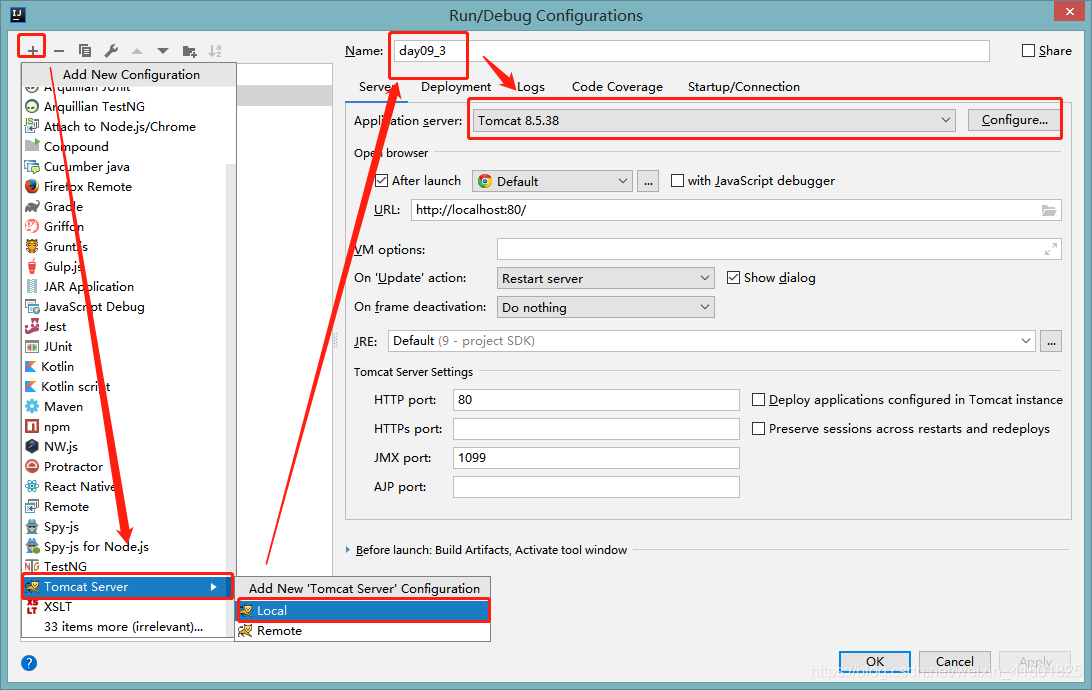Expand the Tomcat Server submenu
The image size is (1092, 690).
(127, 587)
